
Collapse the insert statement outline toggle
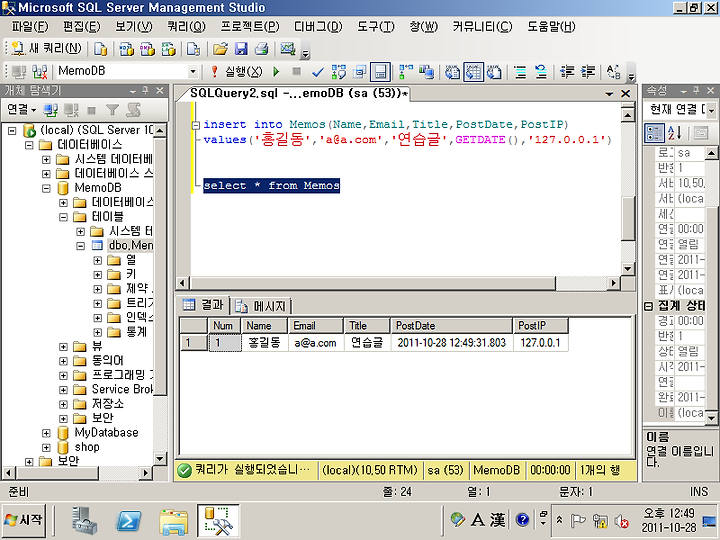(x=196, y=125)
